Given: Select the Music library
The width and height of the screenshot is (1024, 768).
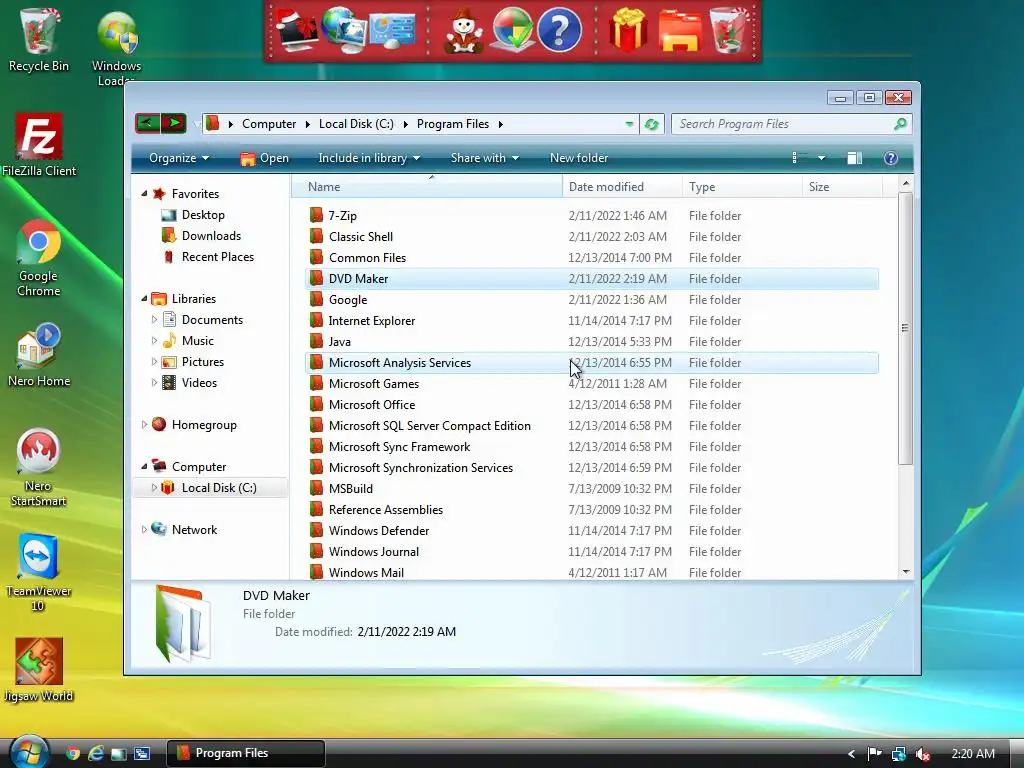Looking at the screenshot, I should 197,341.
